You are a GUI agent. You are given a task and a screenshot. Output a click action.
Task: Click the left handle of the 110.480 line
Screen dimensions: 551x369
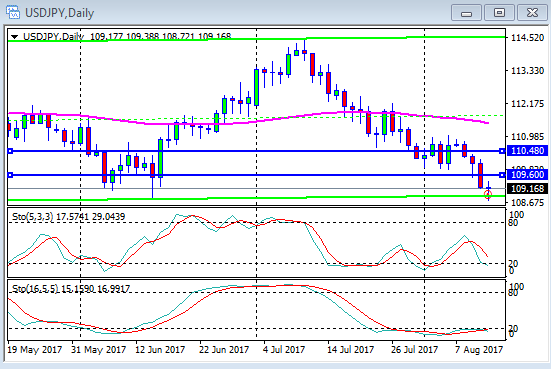[x=10, y=151]
